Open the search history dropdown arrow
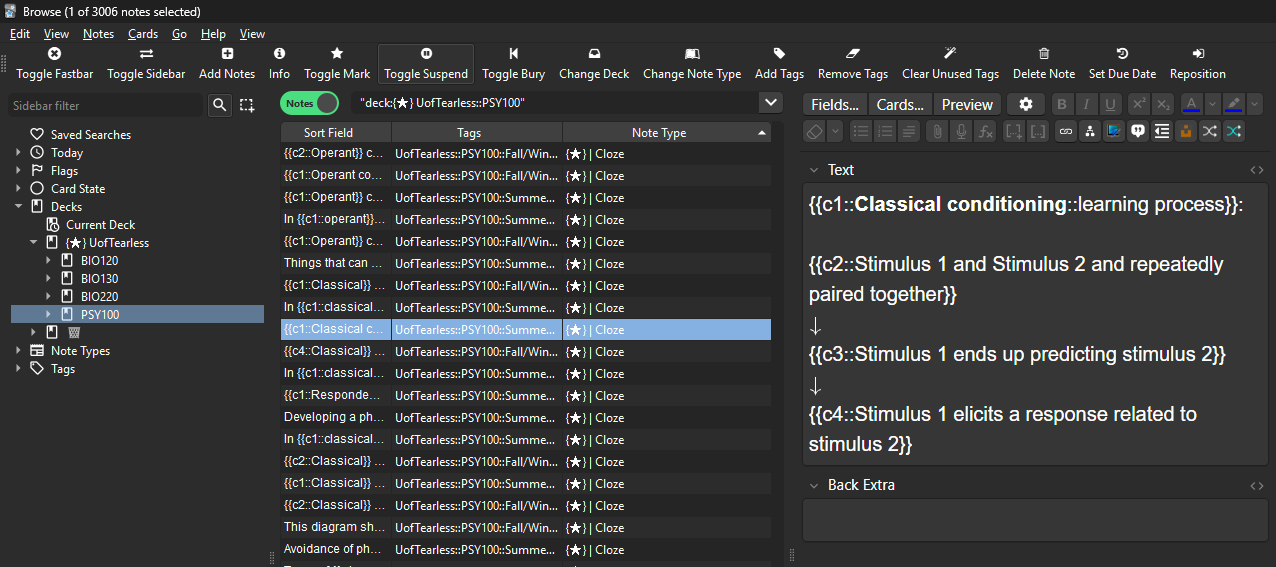The height and width of the screenshot is (567, 1276). [770, 103]
